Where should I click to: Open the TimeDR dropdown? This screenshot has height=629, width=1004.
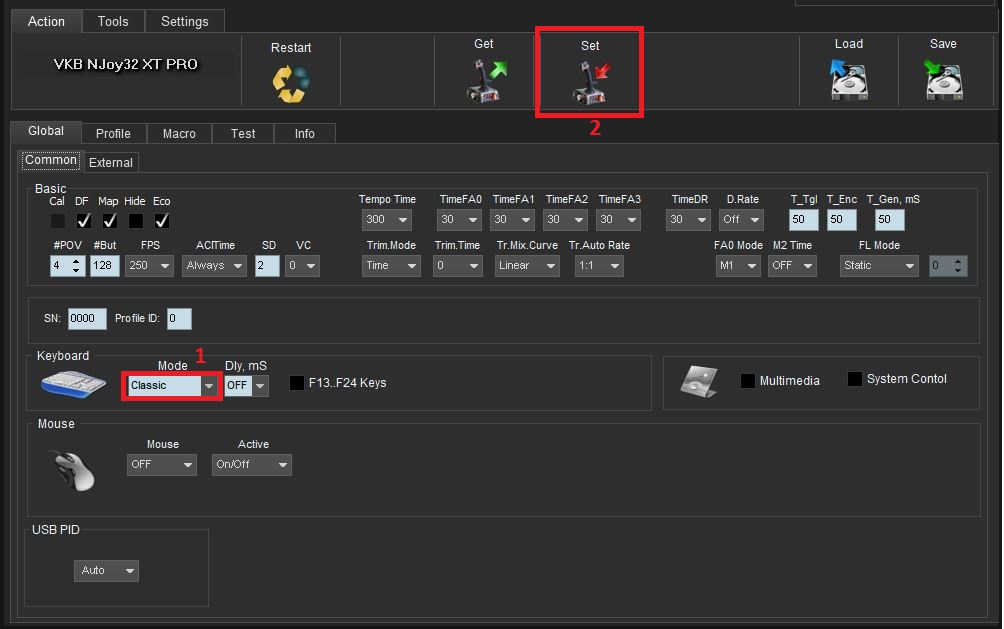(688, 220)
